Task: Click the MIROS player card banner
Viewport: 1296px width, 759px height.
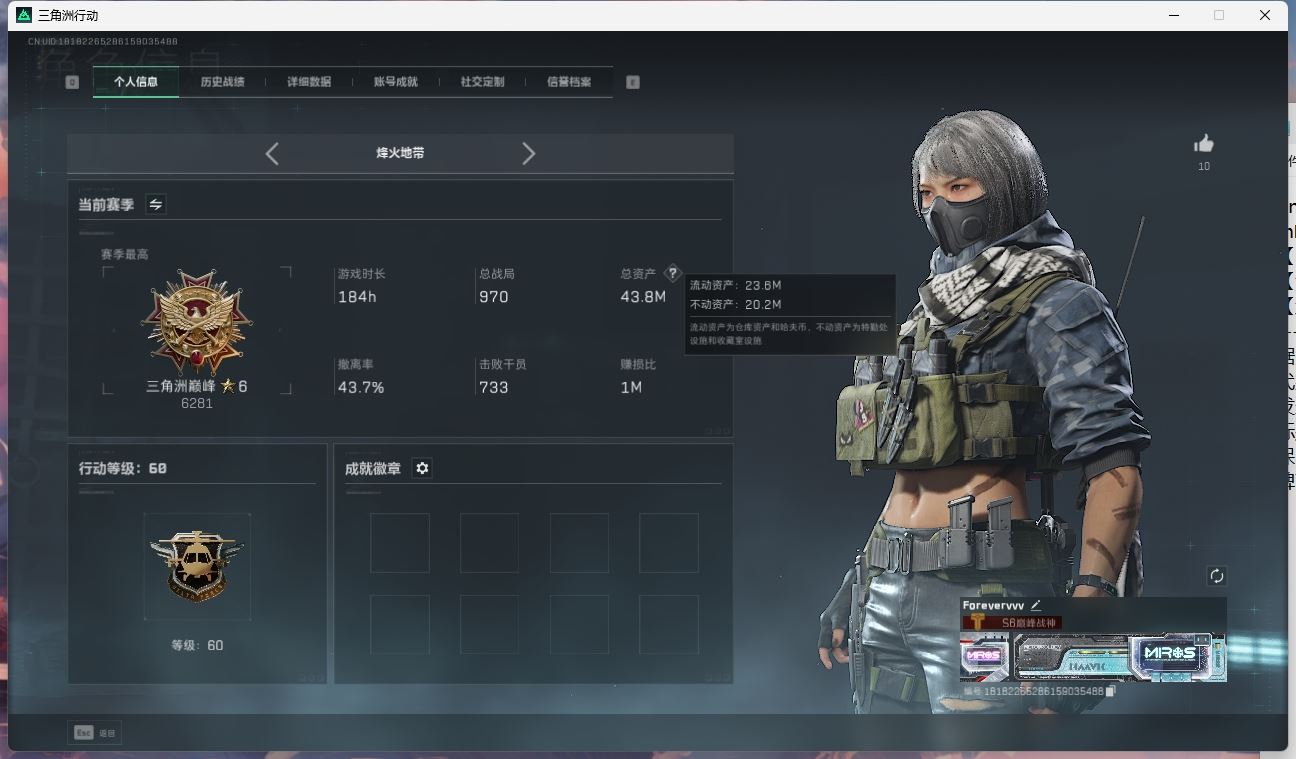Action: click(1092, 657)
